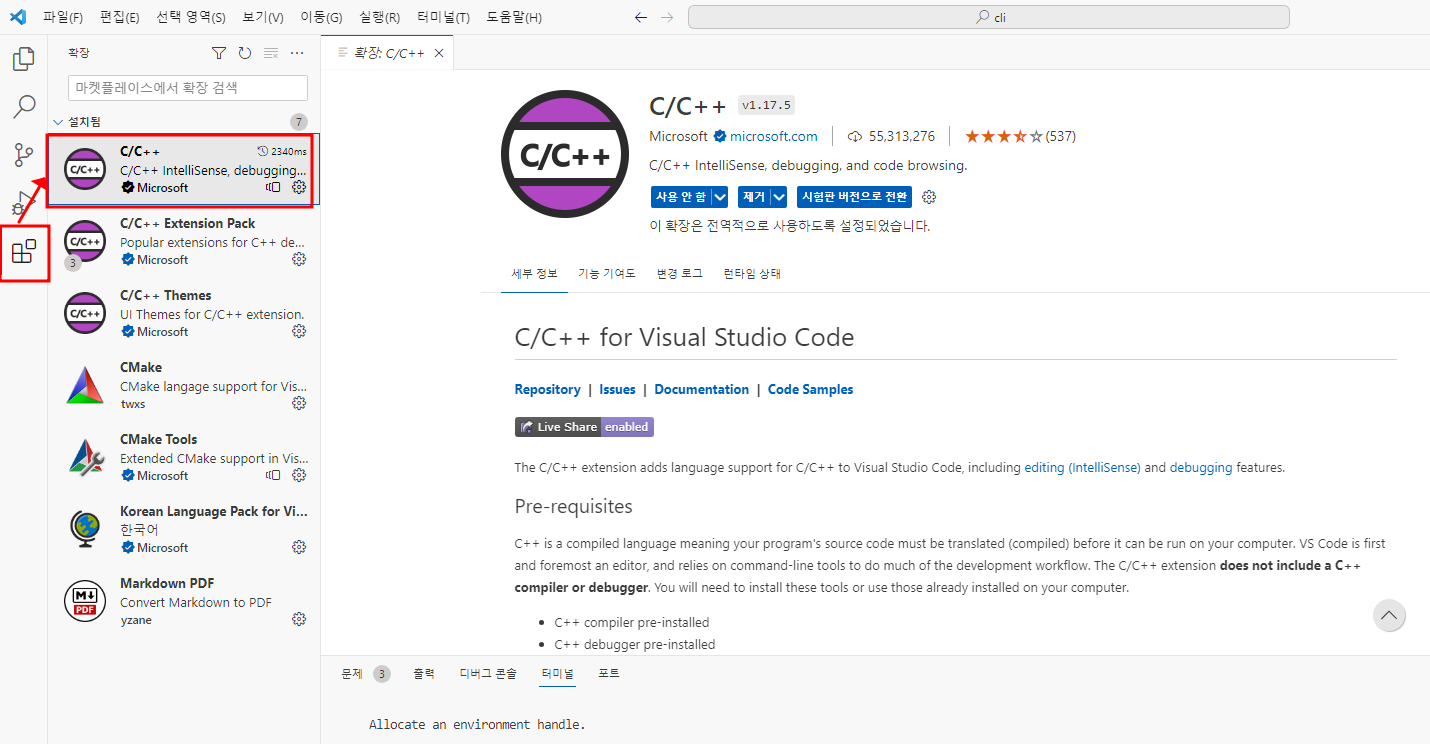Open manage gear for C/C++ extension
Viewport: 1430px width, 744px height.
point(299,187)
